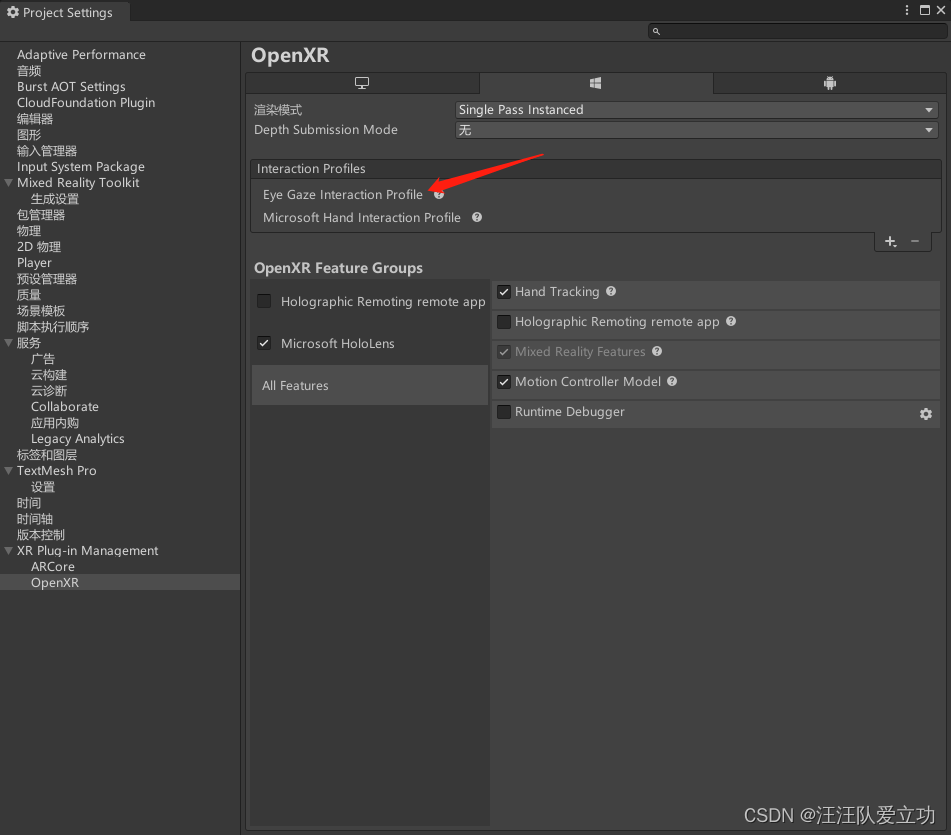Uncheck the Microsoft HoloLens feature group

pos(264,343)
